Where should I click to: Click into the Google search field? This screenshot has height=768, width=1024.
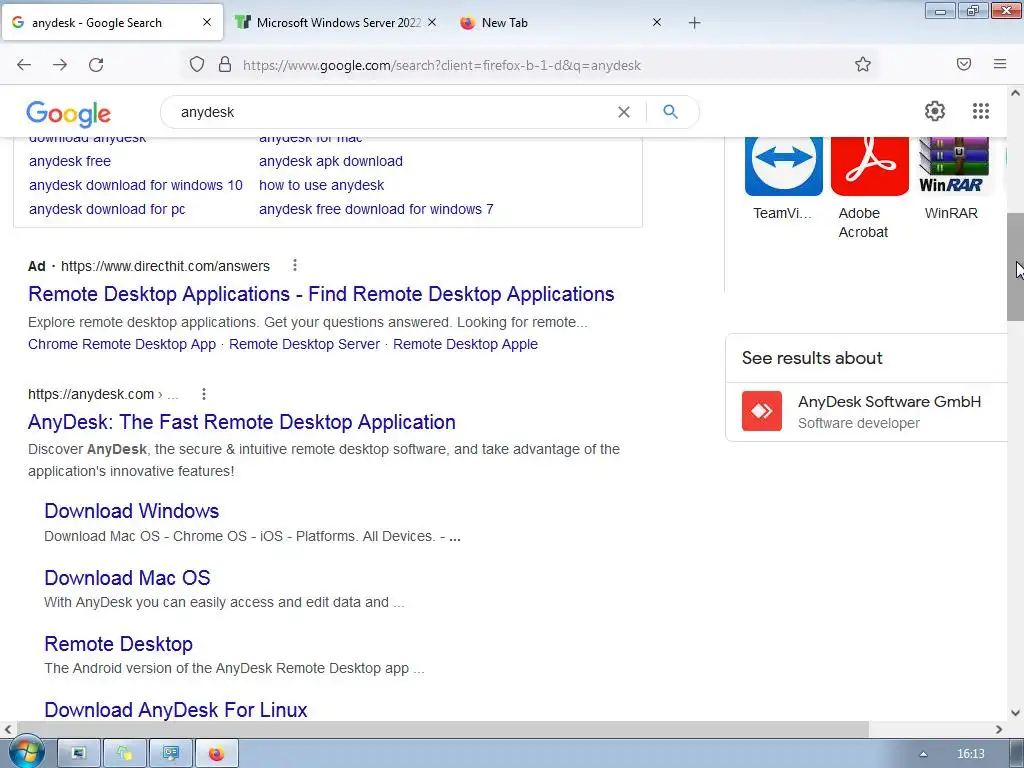[x=392, y=112]
